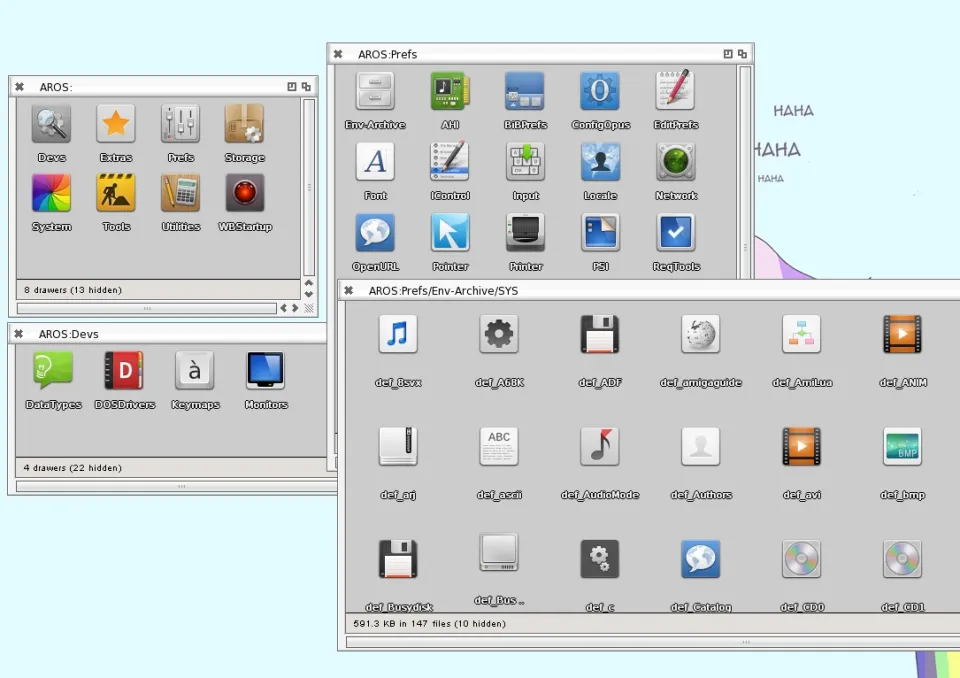Click the def_AudioMode music note icon

[600, 447]
